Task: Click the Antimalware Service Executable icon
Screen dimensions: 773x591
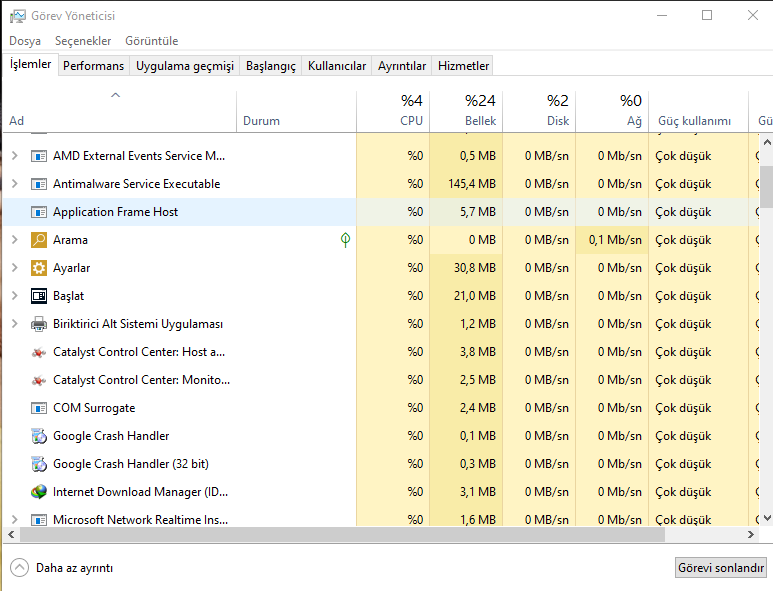Action: 38,184
